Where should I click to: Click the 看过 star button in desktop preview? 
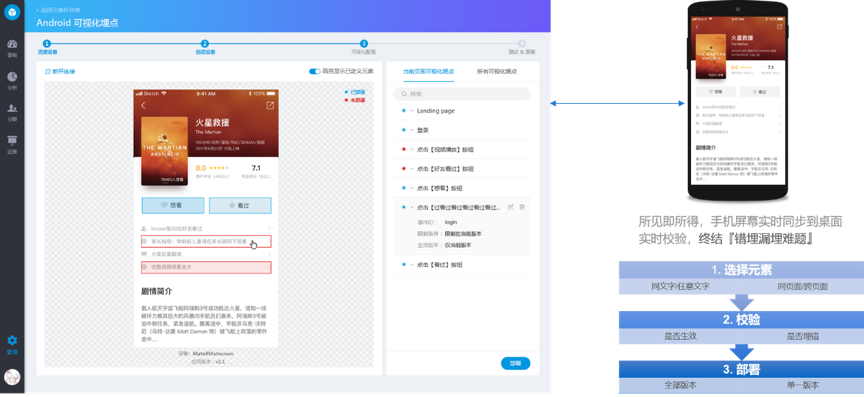240,205
